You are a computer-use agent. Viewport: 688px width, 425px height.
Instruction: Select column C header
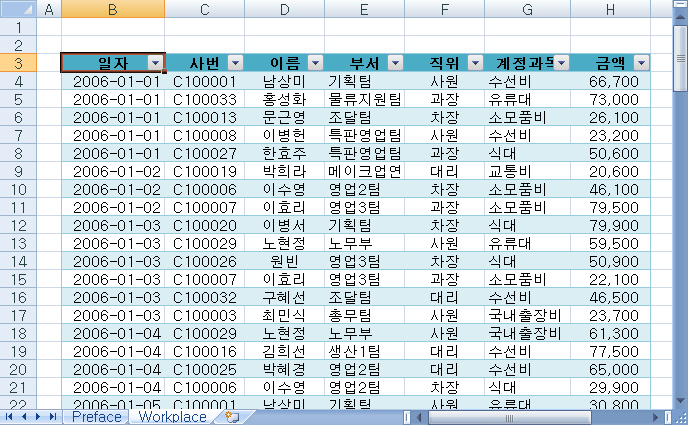coord(204,9)
